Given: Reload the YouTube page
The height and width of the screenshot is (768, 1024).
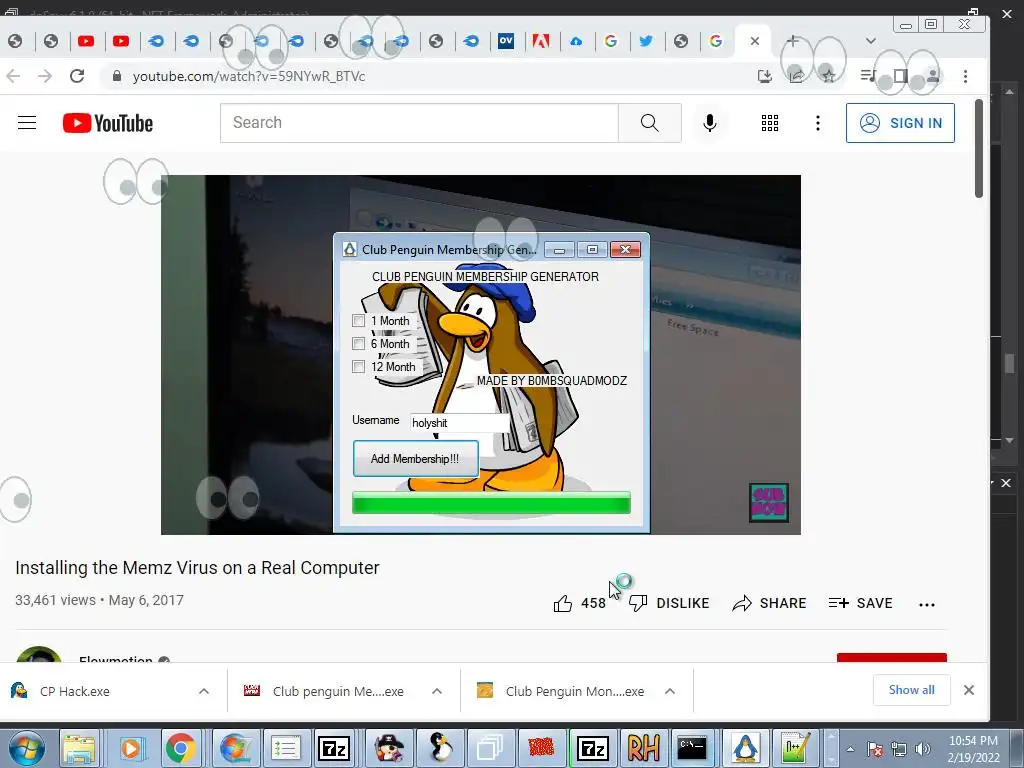Looking at the screenshot, I should pyautogui.click(x=77, y=76).
